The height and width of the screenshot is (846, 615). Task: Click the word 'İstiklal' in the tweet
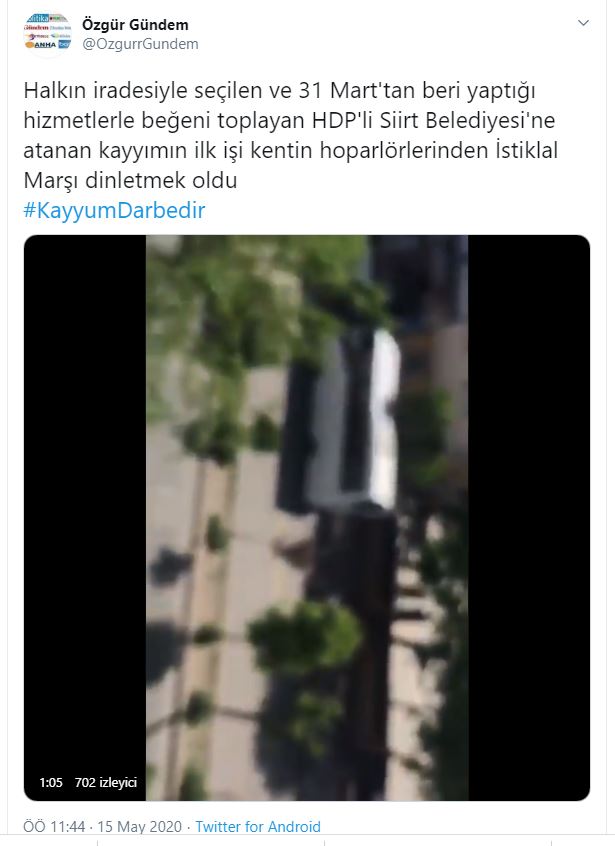click(x=527, y=151)
